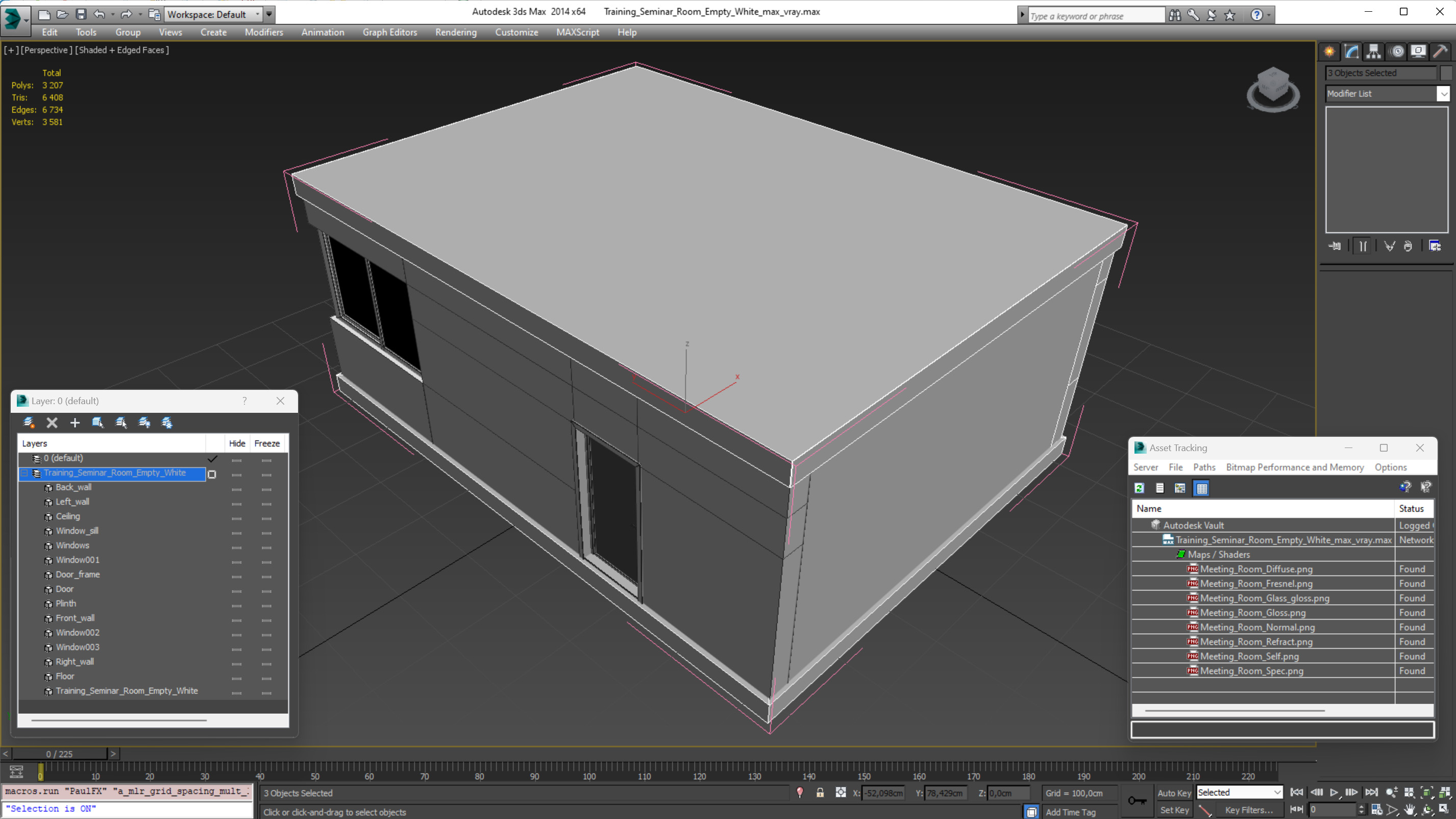
Task: Open the Rendering menu
Action: pos(456,32)
